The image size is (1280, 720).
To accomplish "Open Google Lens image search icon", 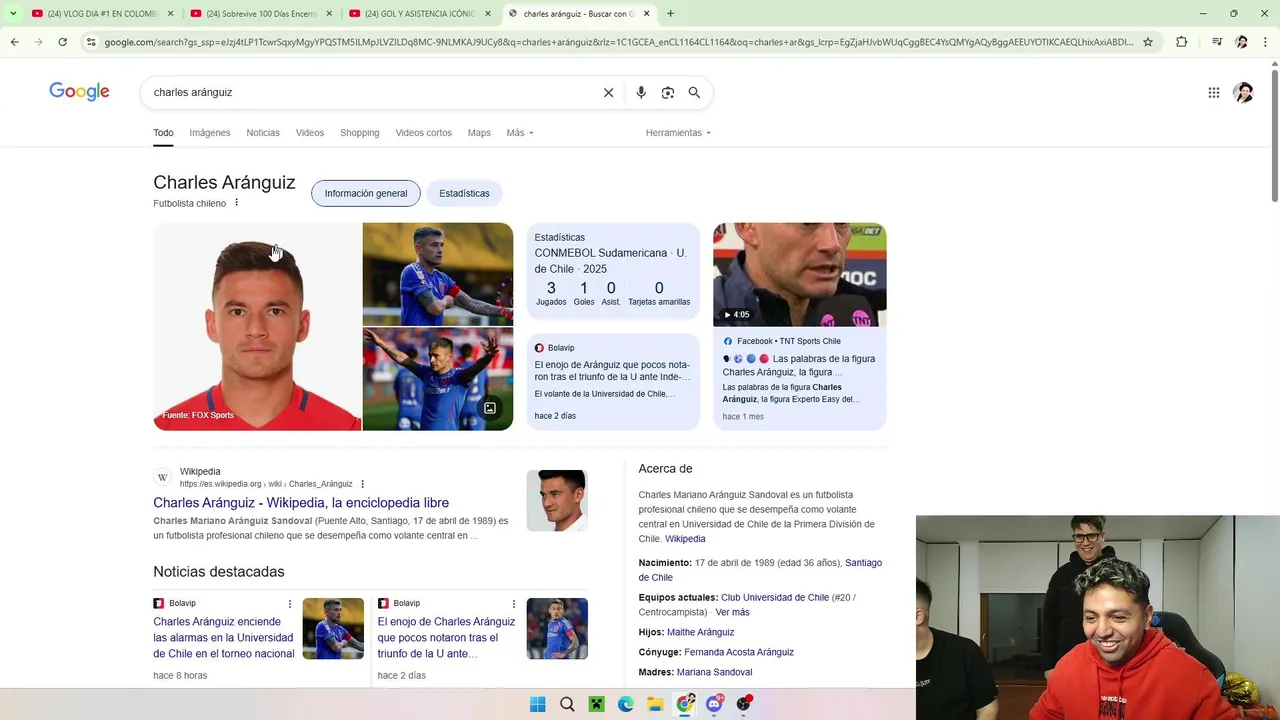I will (668, 92).
